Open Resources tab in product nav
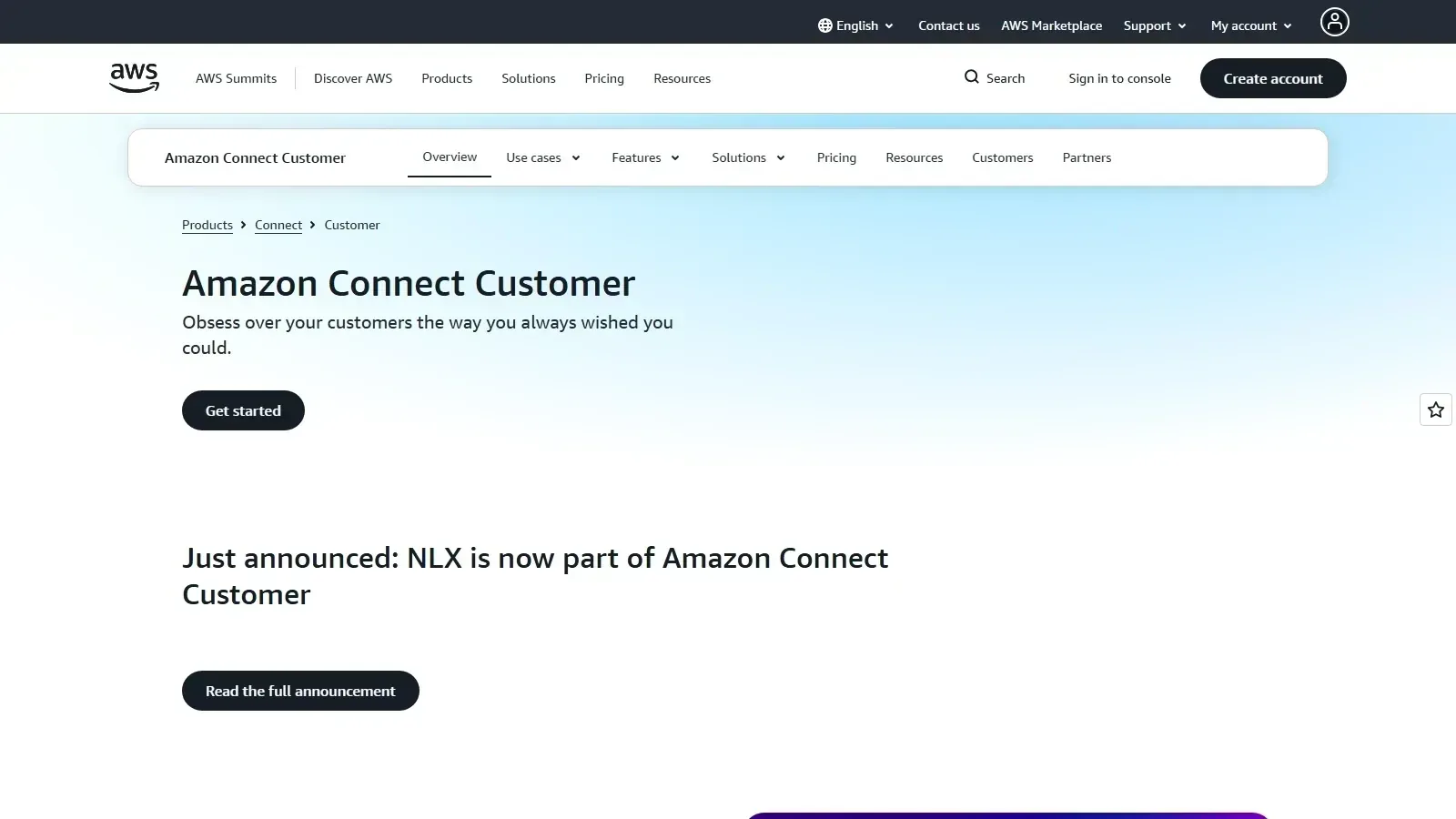Screen dimensions: 1456x819 (x=914, y=157)
